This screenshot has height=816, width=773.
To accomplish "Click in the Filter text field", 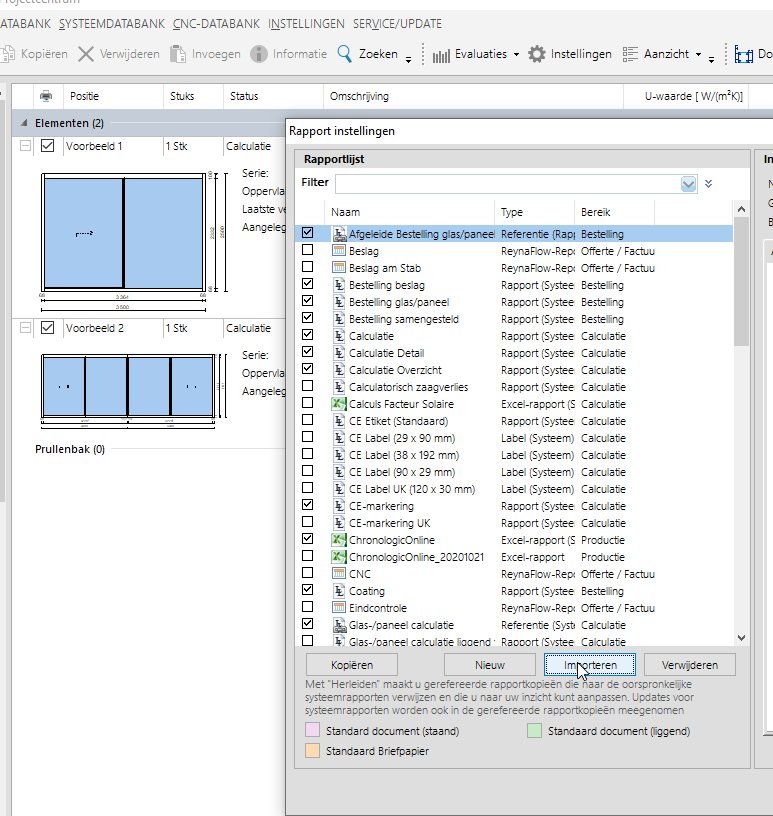I will pyautogui.click(x=508, y=184).
